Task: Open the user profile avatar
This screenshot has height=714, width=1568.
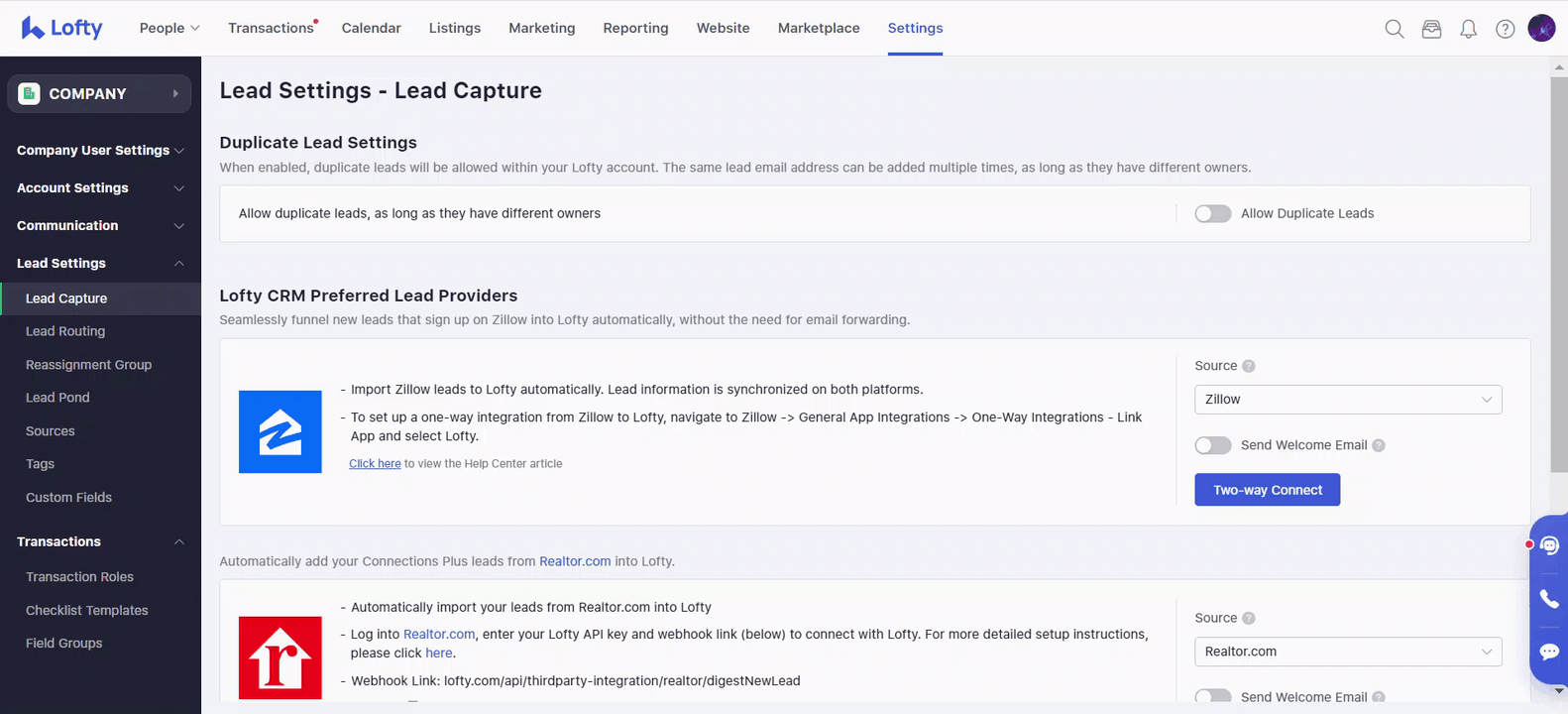Action: click(1541, 29)
